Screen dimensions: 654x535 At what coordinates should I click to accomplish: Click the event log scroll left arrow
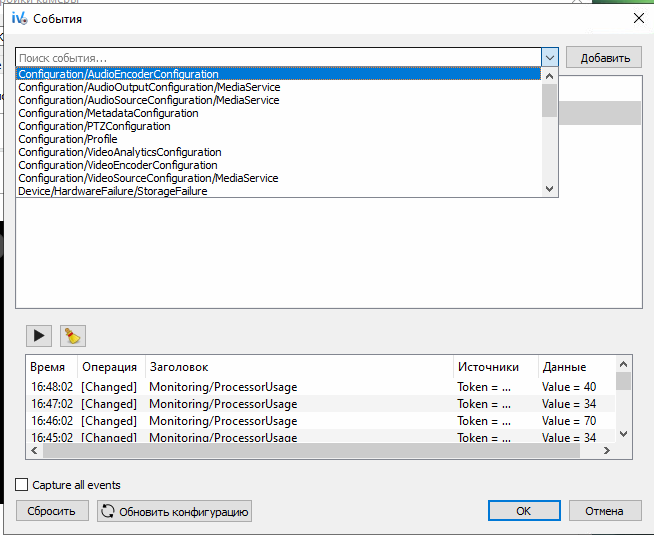click(34, 450)
